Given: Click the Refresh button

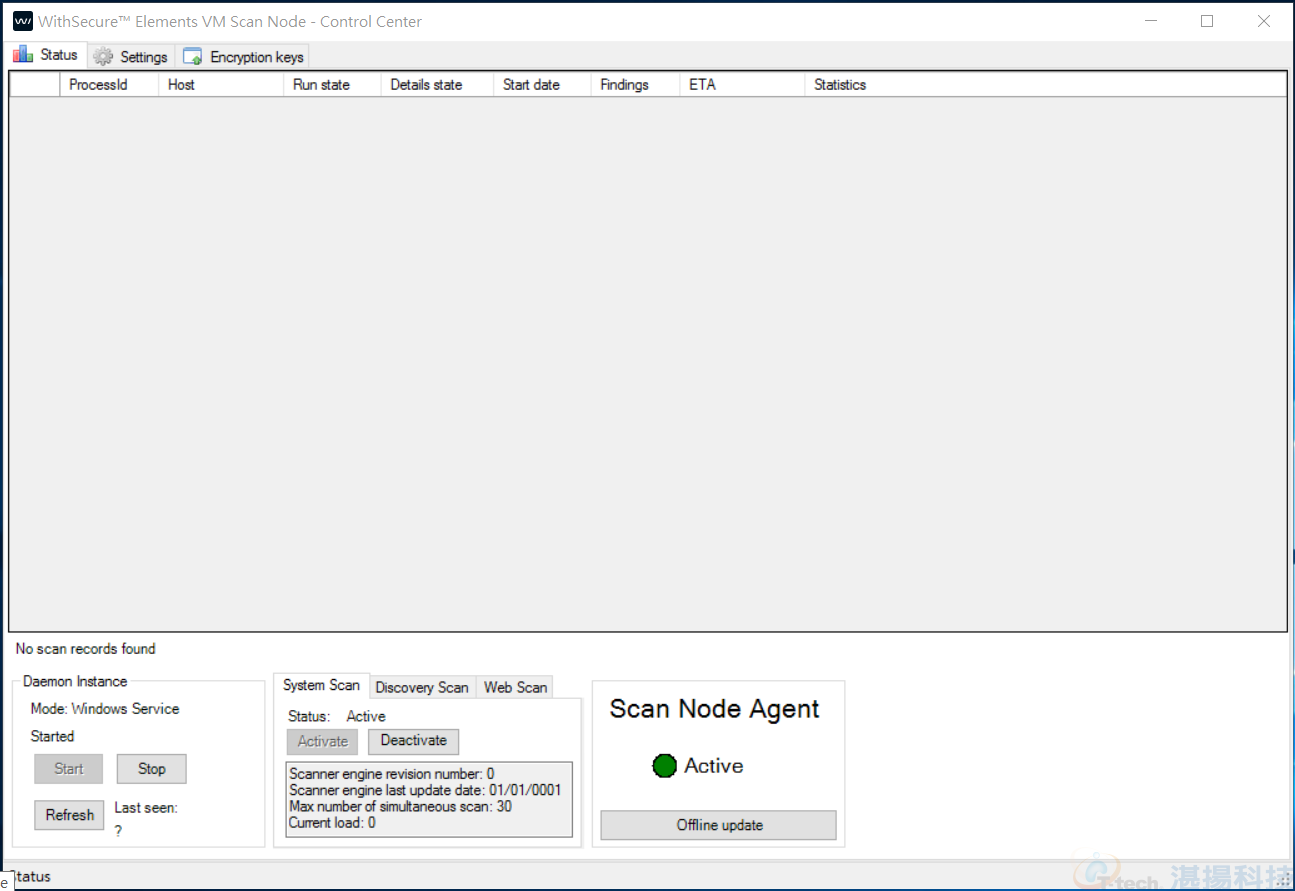Looking at the screenshot, I should (69, 815).
